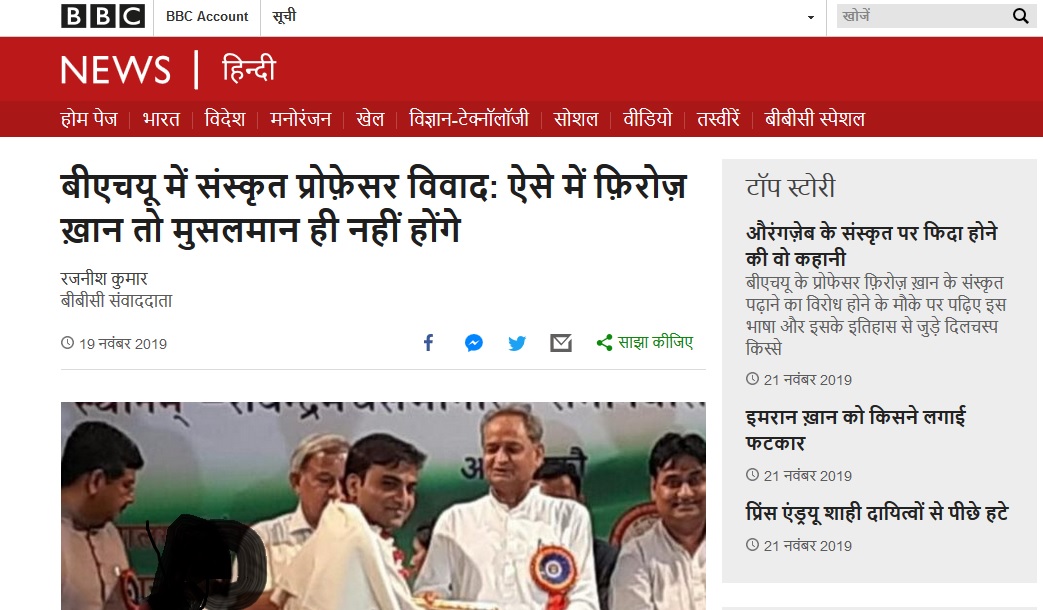
Task: Open the भारत section tab
Action: tap(161, 119)
